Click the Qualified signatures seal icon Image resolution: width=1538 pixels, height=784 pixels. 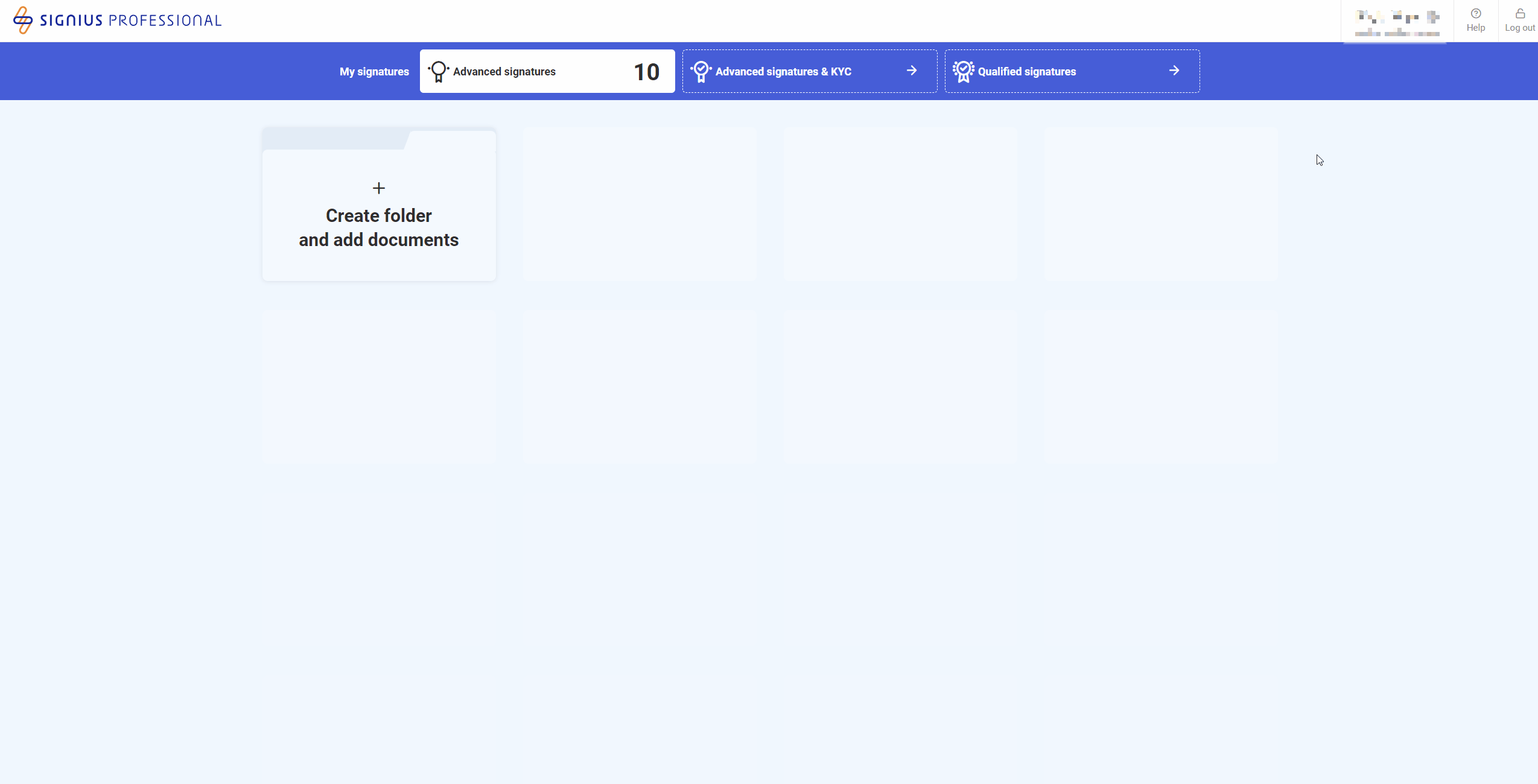tap(963, 72)
